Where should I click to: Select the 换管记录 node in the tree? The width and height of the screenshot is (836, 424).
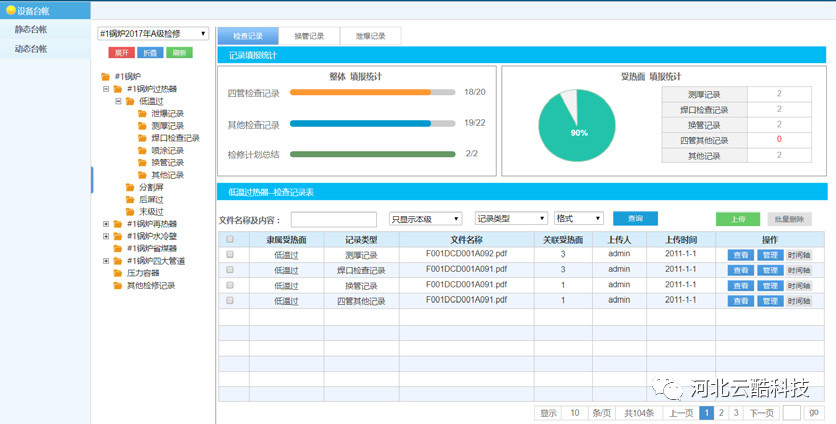[x=167, y=163]
